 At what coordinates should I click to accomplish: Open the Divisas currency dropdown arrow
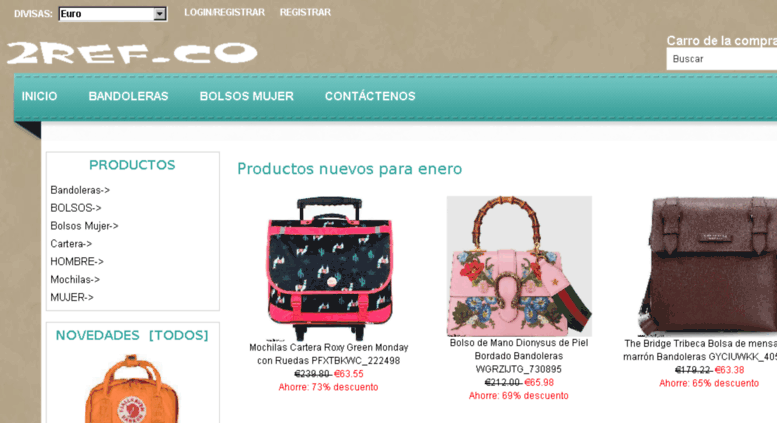click(160, 14)
